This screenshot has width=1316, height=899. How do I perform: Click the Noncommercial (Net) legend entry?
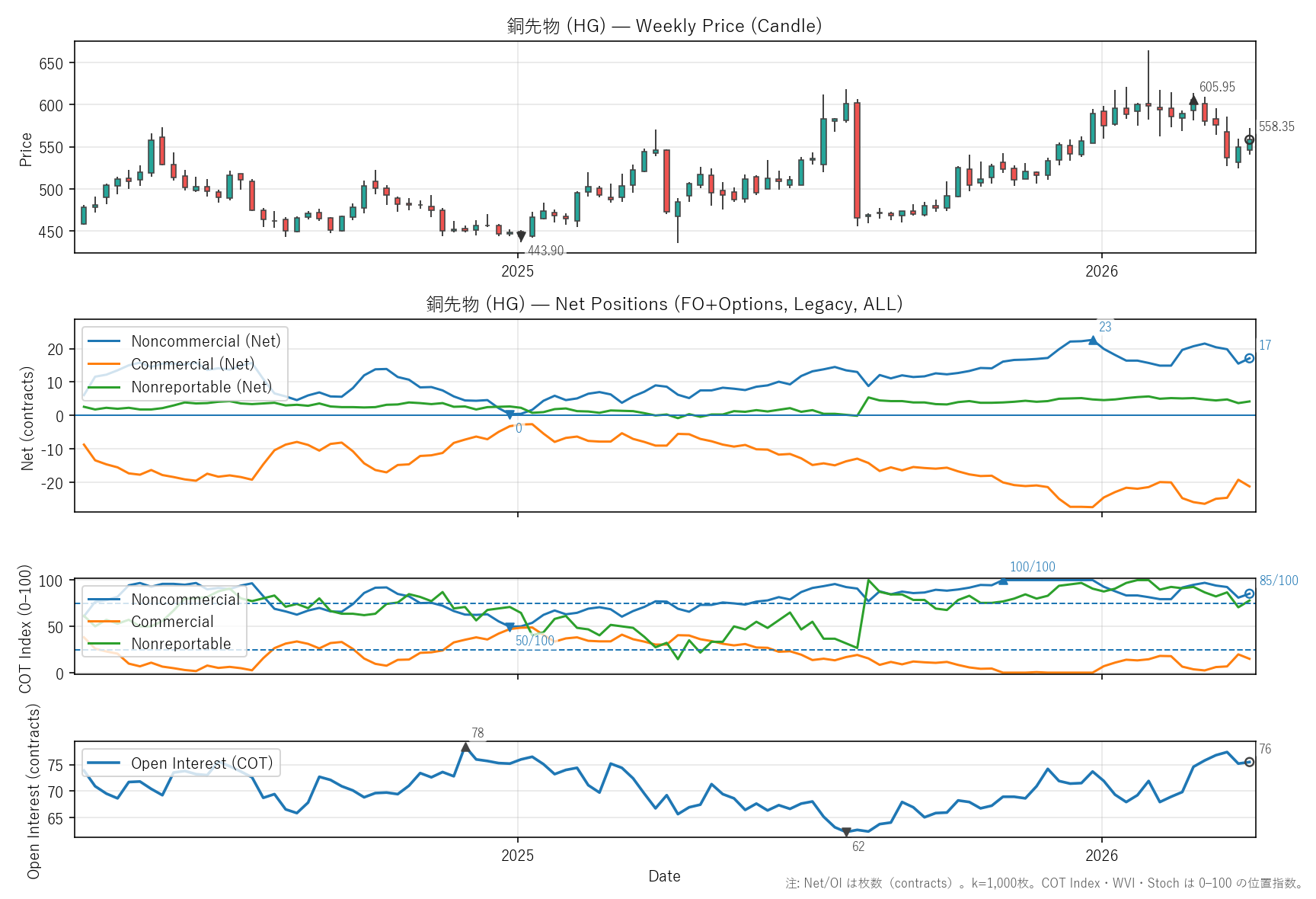[206, 341]
